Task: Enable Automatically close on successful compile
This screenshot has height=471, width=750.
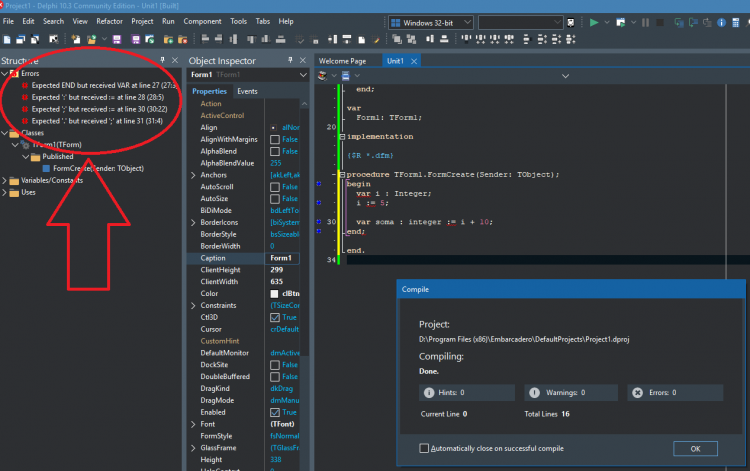Action: [424, 448]
